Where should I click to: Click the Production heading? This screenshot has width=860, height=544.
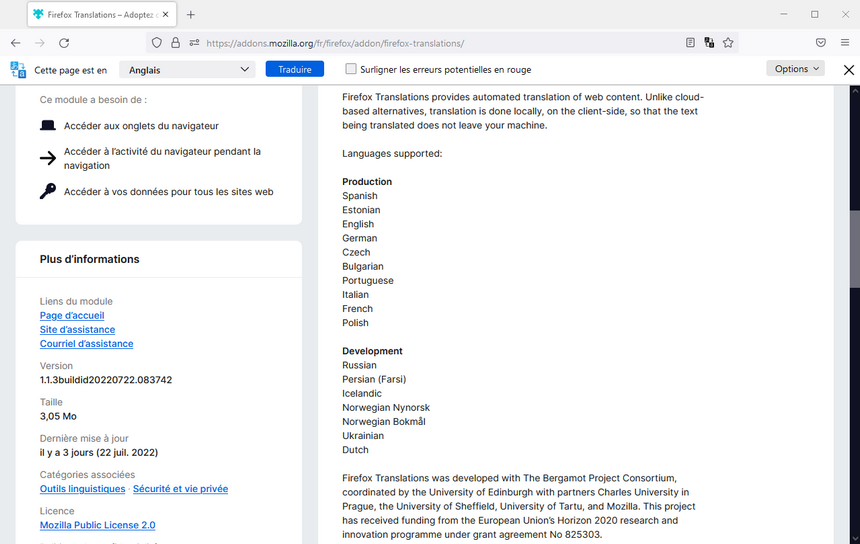tap(367, 182)
